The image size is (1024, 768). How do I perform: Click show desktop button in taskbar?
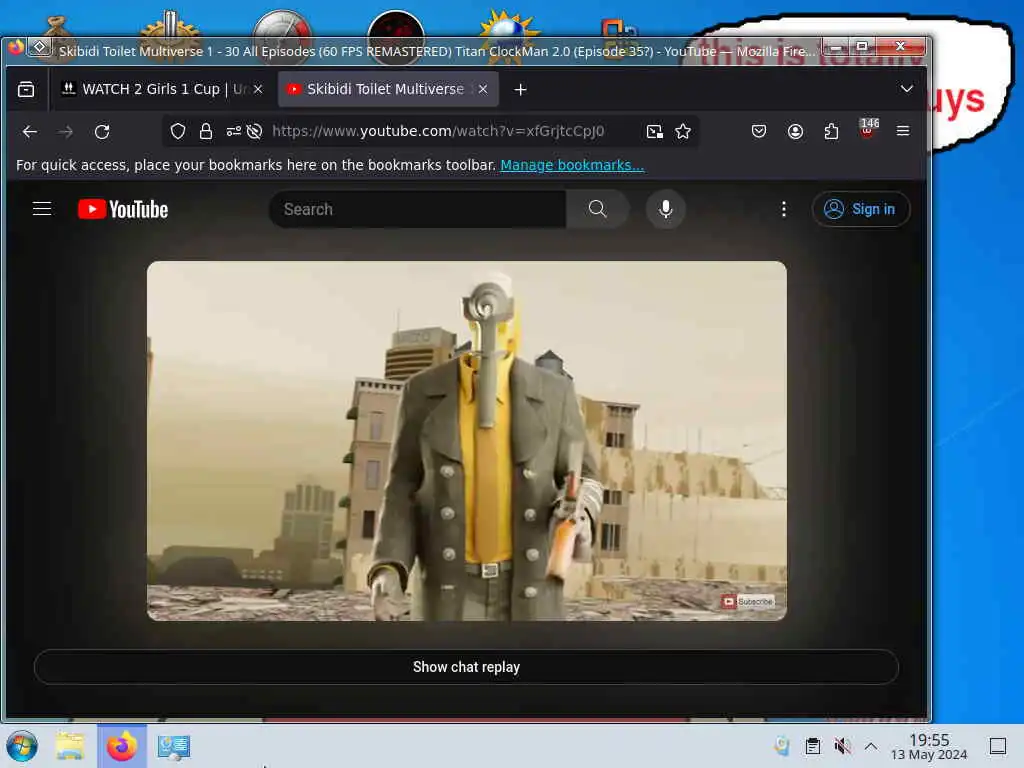(998, 746)
